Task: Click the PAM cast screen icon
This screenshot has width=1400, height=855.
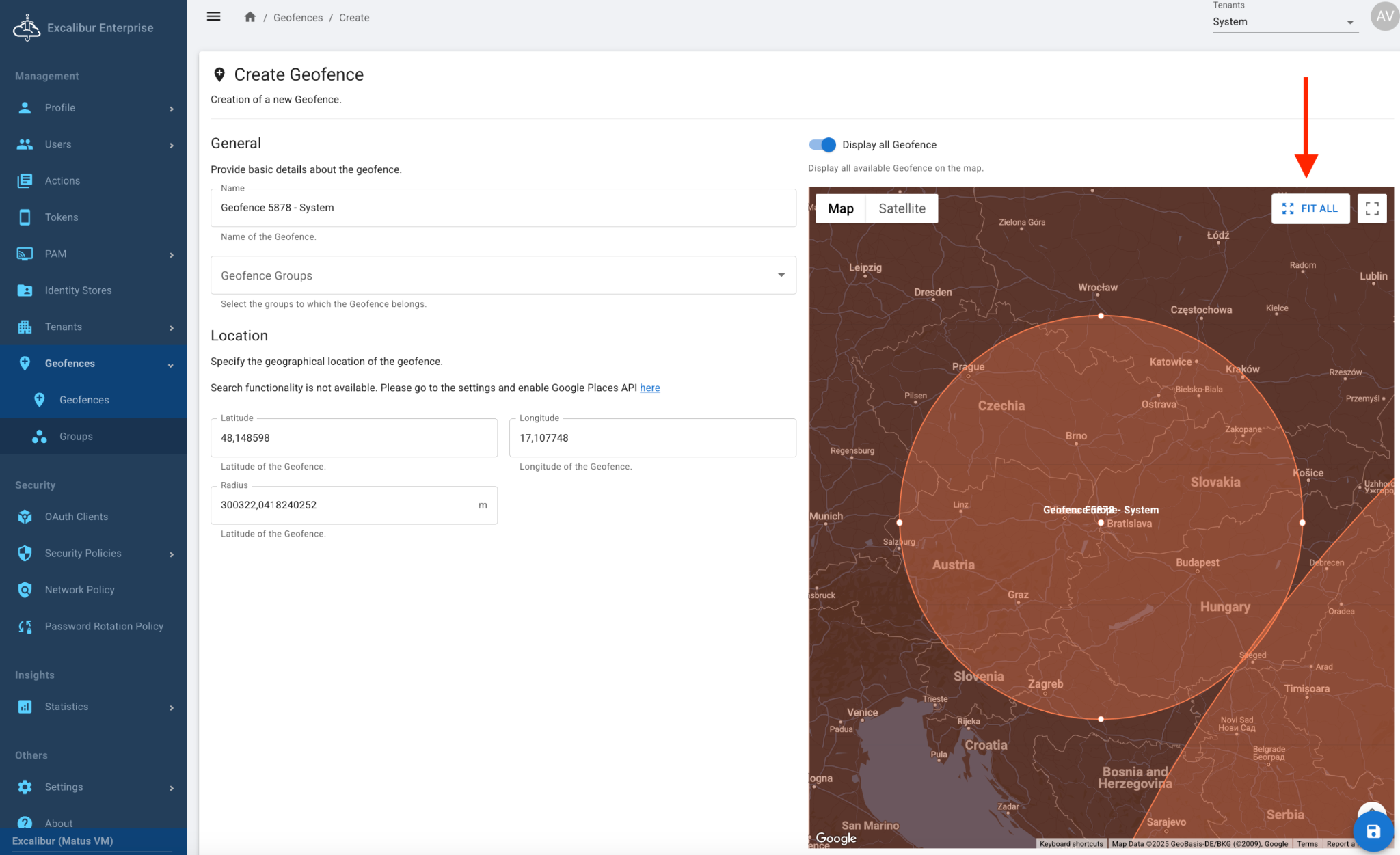Action: pos(25,254)
